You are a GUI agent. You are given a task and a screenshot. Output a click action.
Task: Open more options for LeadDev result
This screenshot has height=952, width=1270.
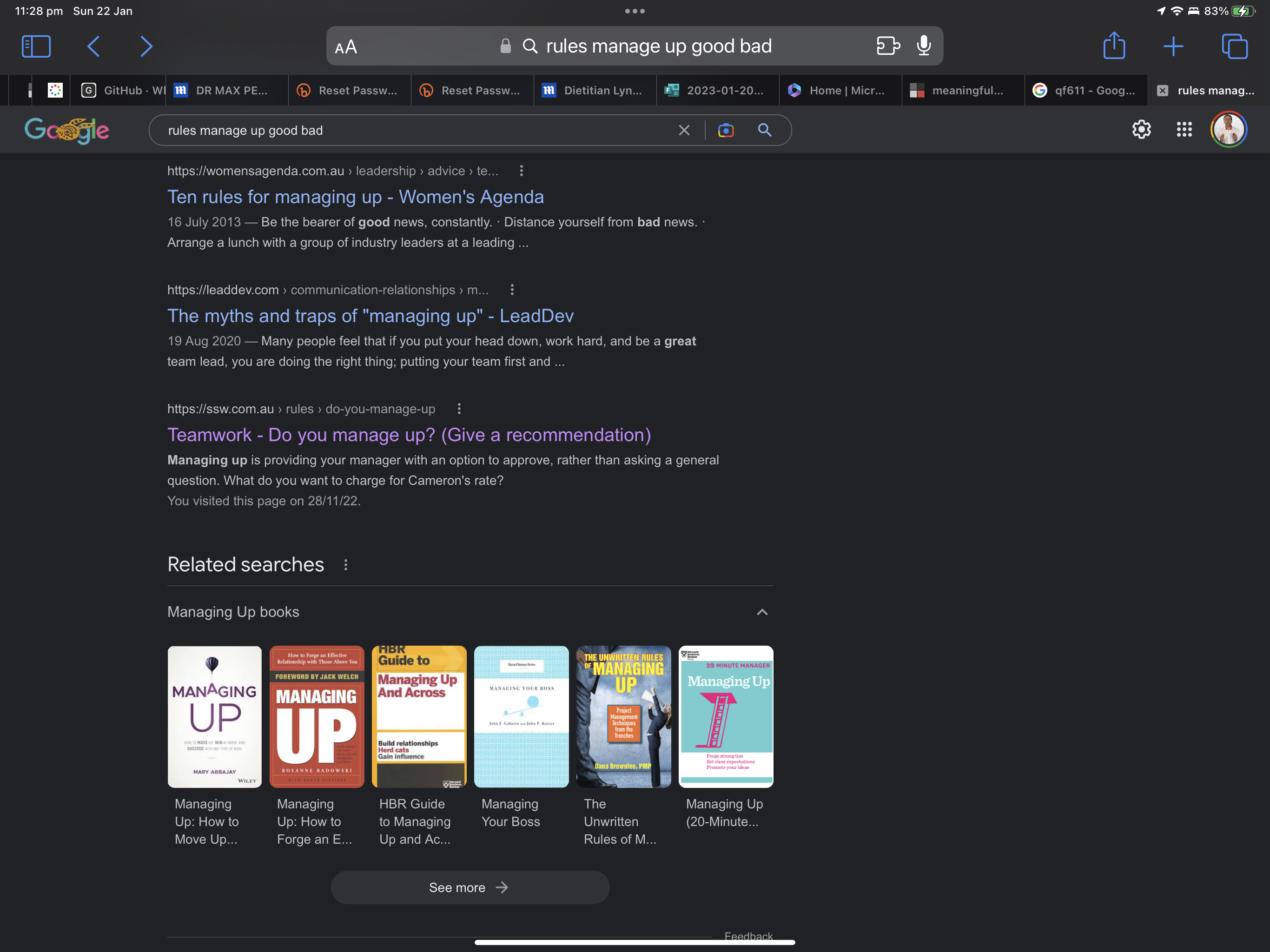pyautogui.click(x=512, y=290)
